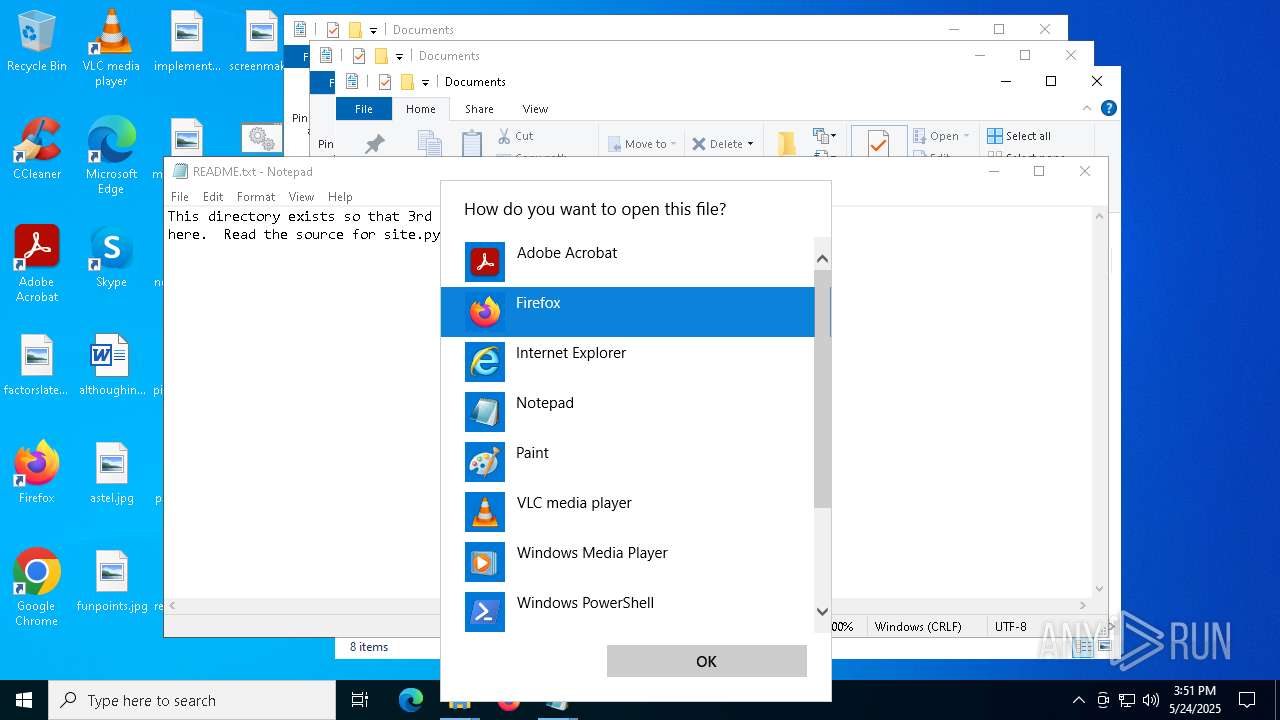This screenshot has width=1280, height=720.
Task: Open Notepad's File menu
Action: 179,197
